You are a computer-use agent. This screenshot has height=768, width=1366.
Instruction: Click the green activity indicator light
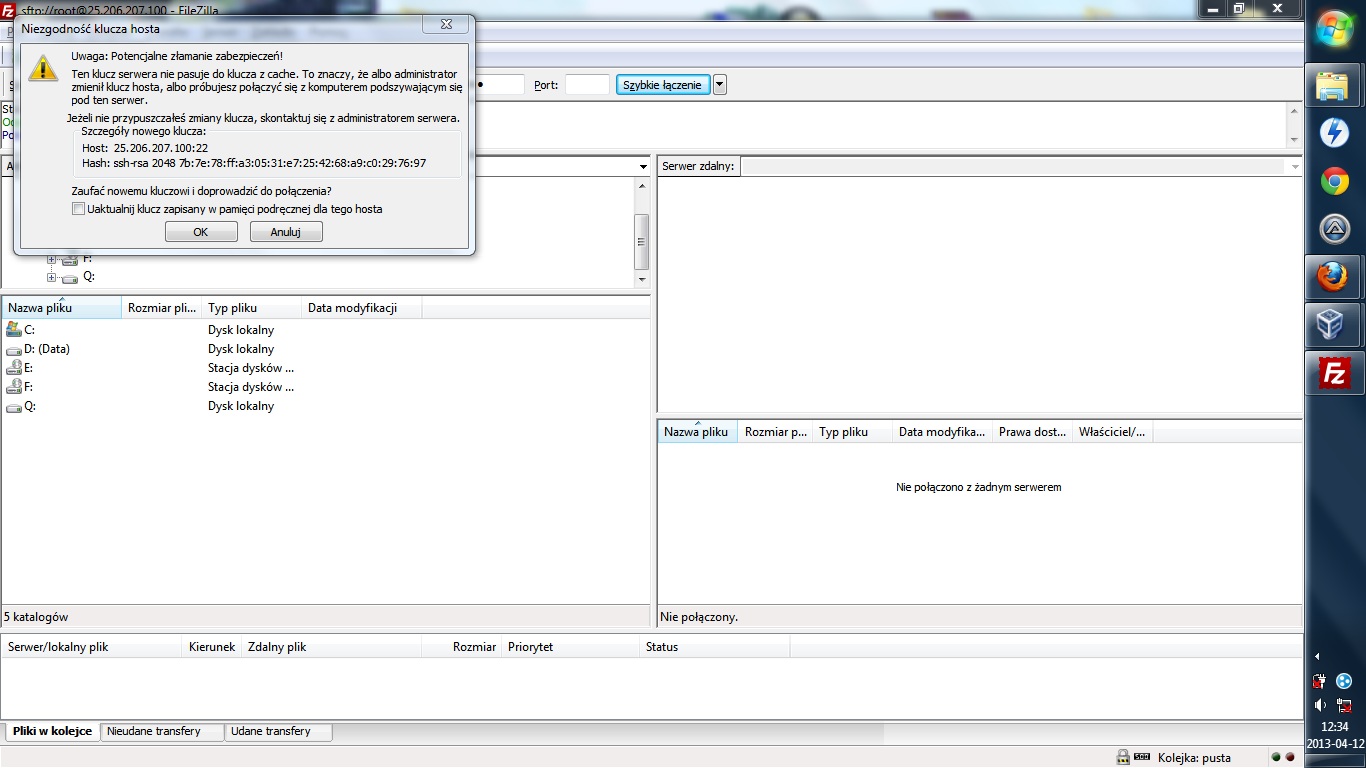point(1276,757)
